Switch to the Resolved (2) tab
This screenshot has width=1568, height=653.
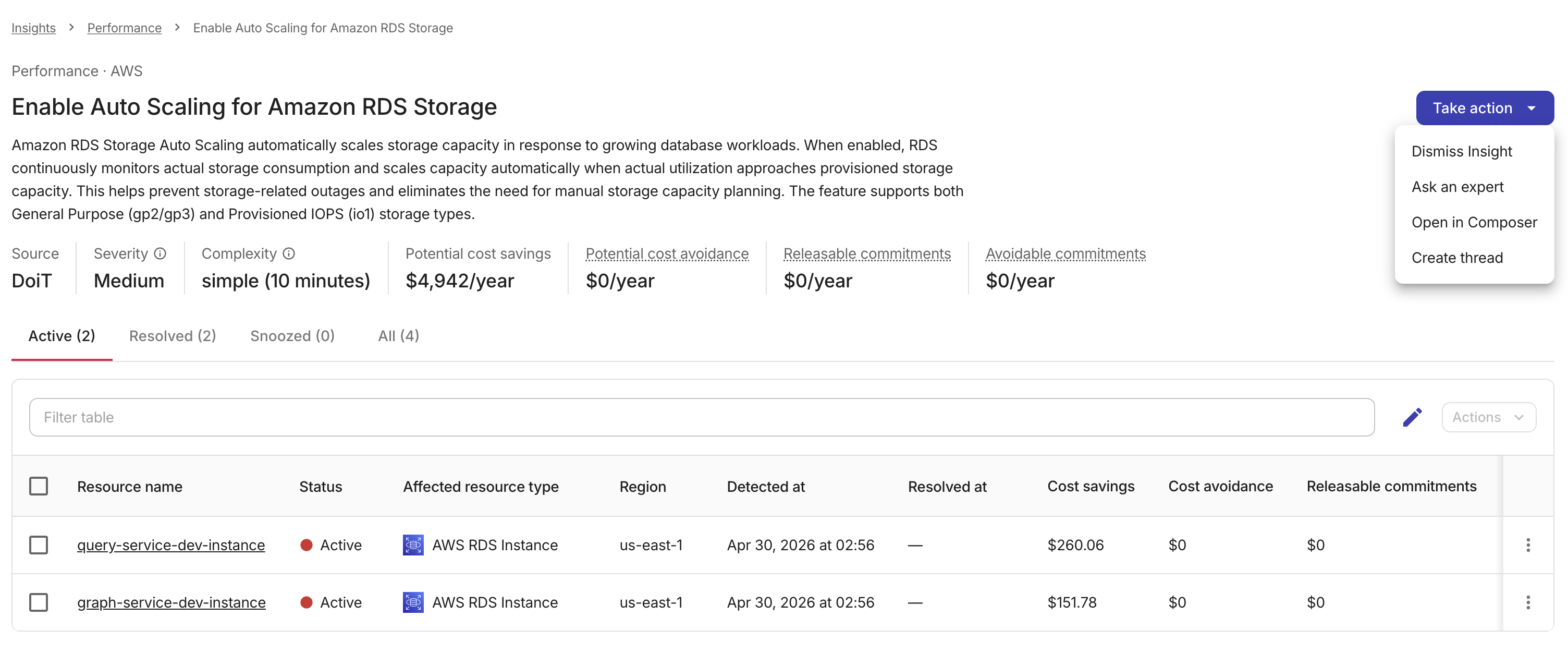click(x=173, y=336)
